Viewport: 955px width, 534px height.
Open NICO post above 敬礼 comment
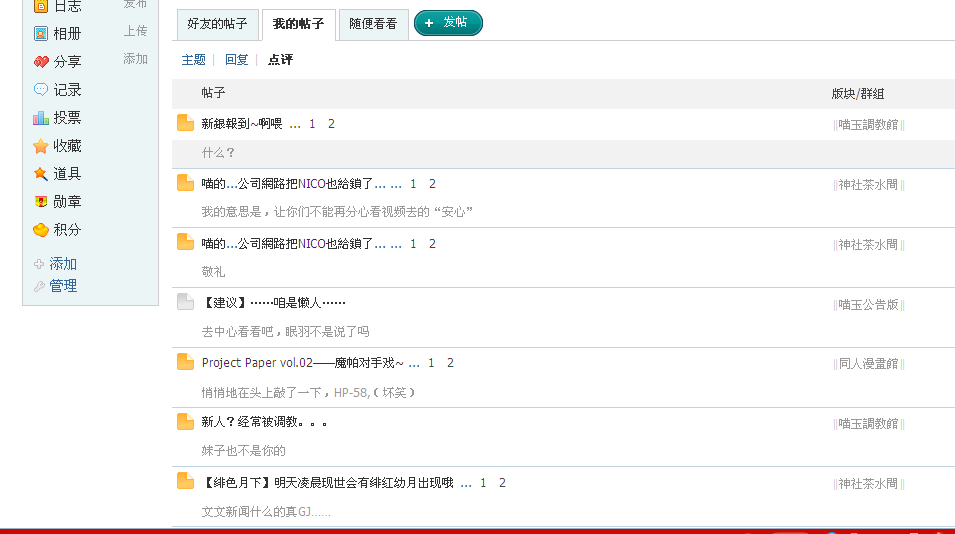[294, 244]
